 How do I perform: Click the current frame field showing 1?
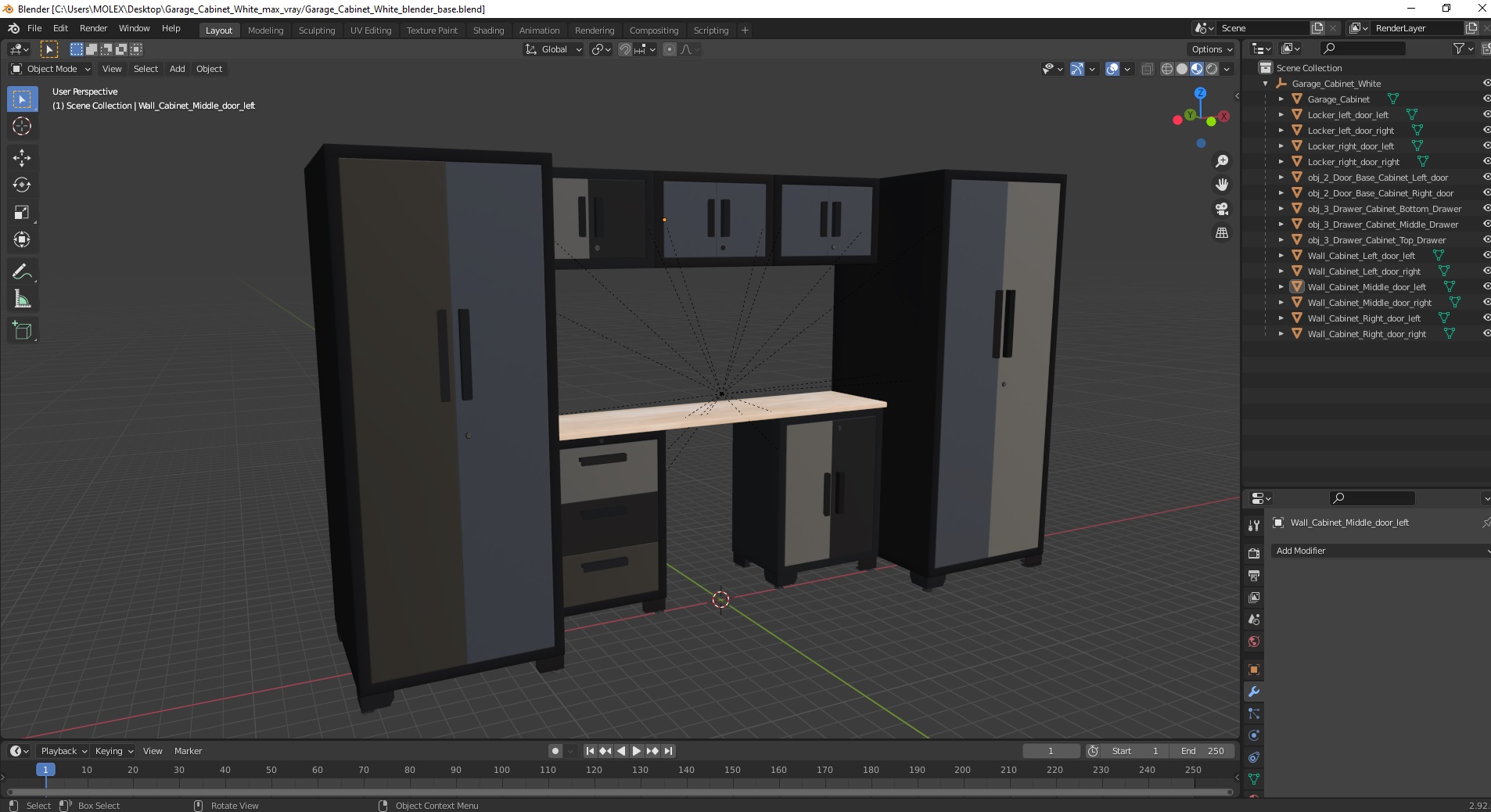[x=1051, y=751]
